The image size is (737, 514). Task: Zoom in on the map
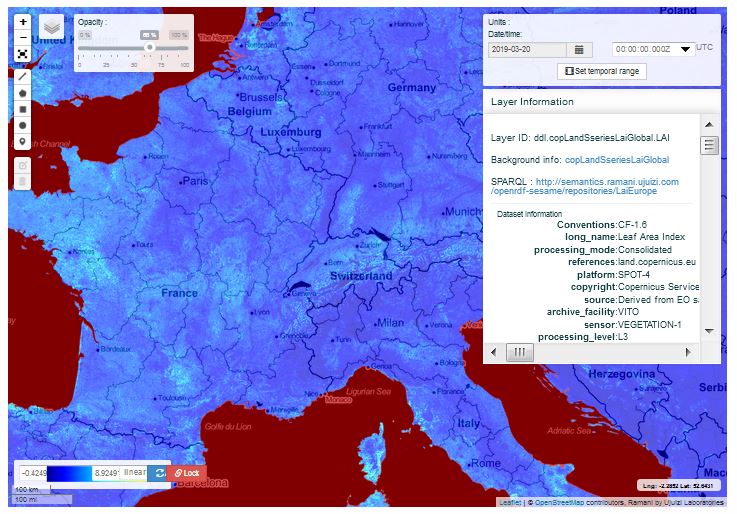[23, 21]
